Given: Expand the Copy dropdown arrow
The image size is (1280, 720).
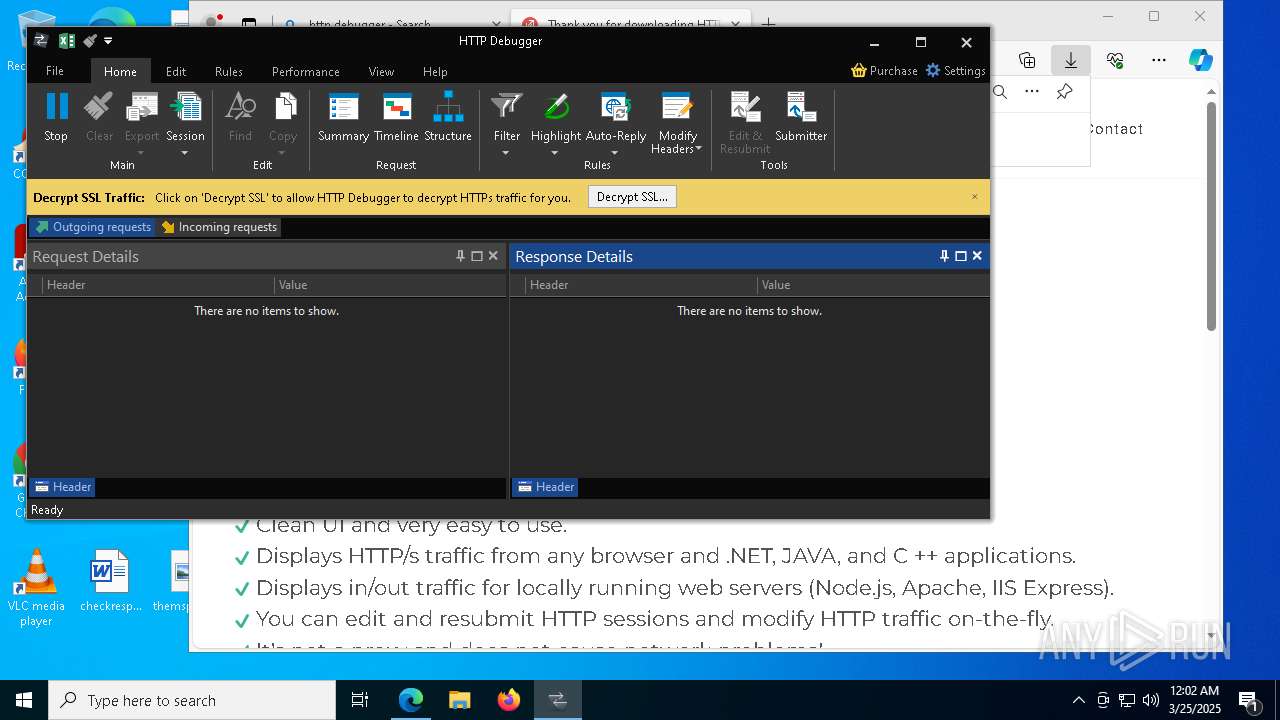Looking at the screenshot, I should point(282,153).
